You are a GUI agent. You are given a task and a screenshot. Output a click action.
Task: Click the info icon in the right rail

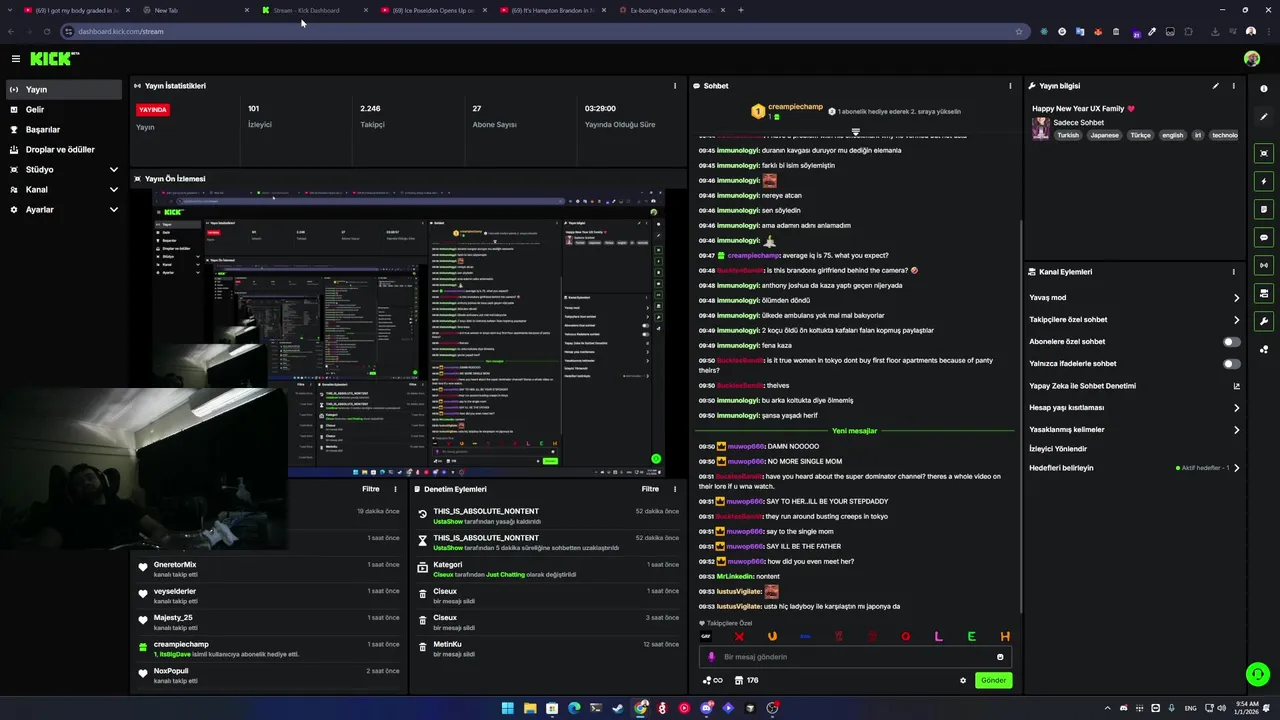pyautogui.click(x=1264, y=89)
